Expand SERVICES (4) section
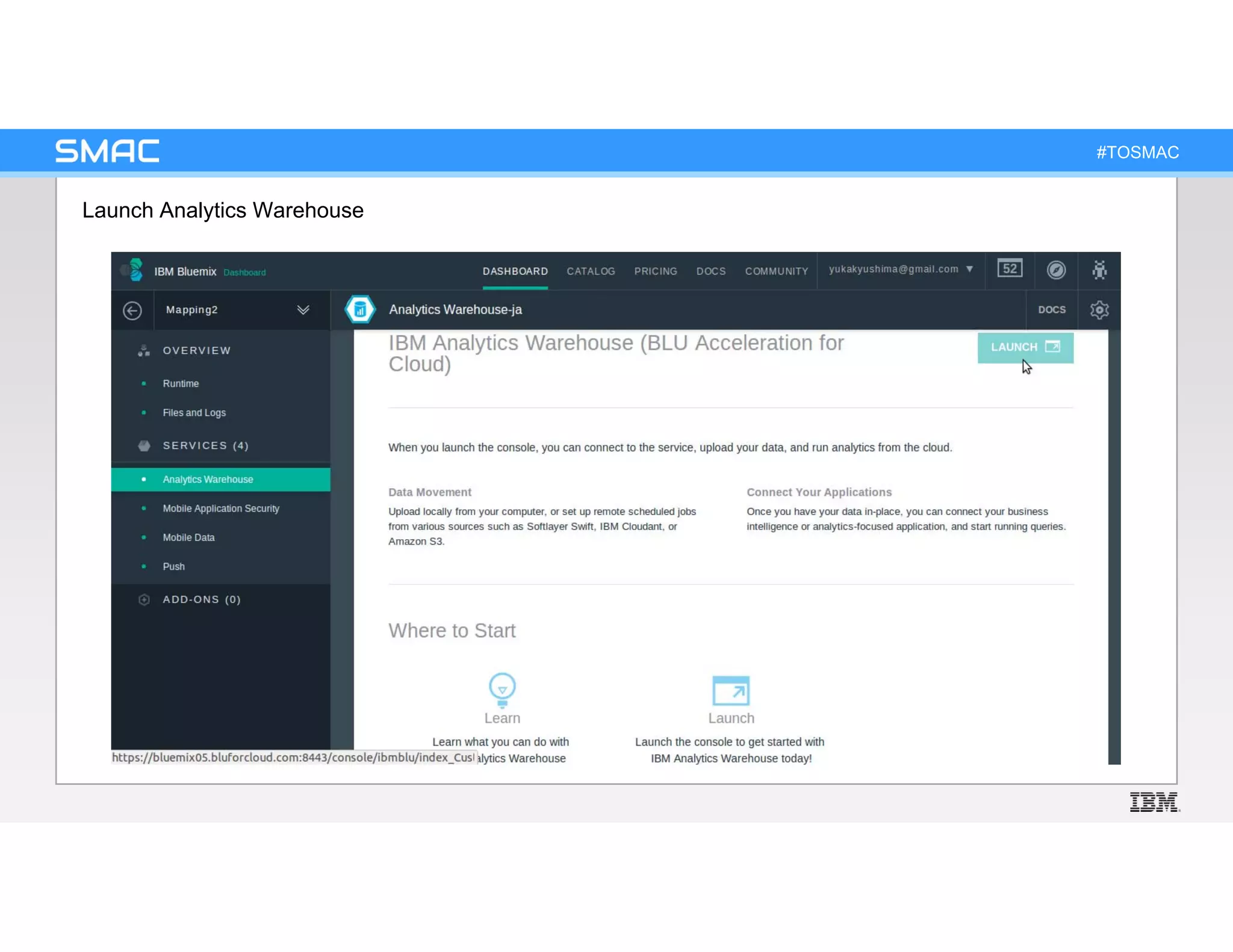 205,446
